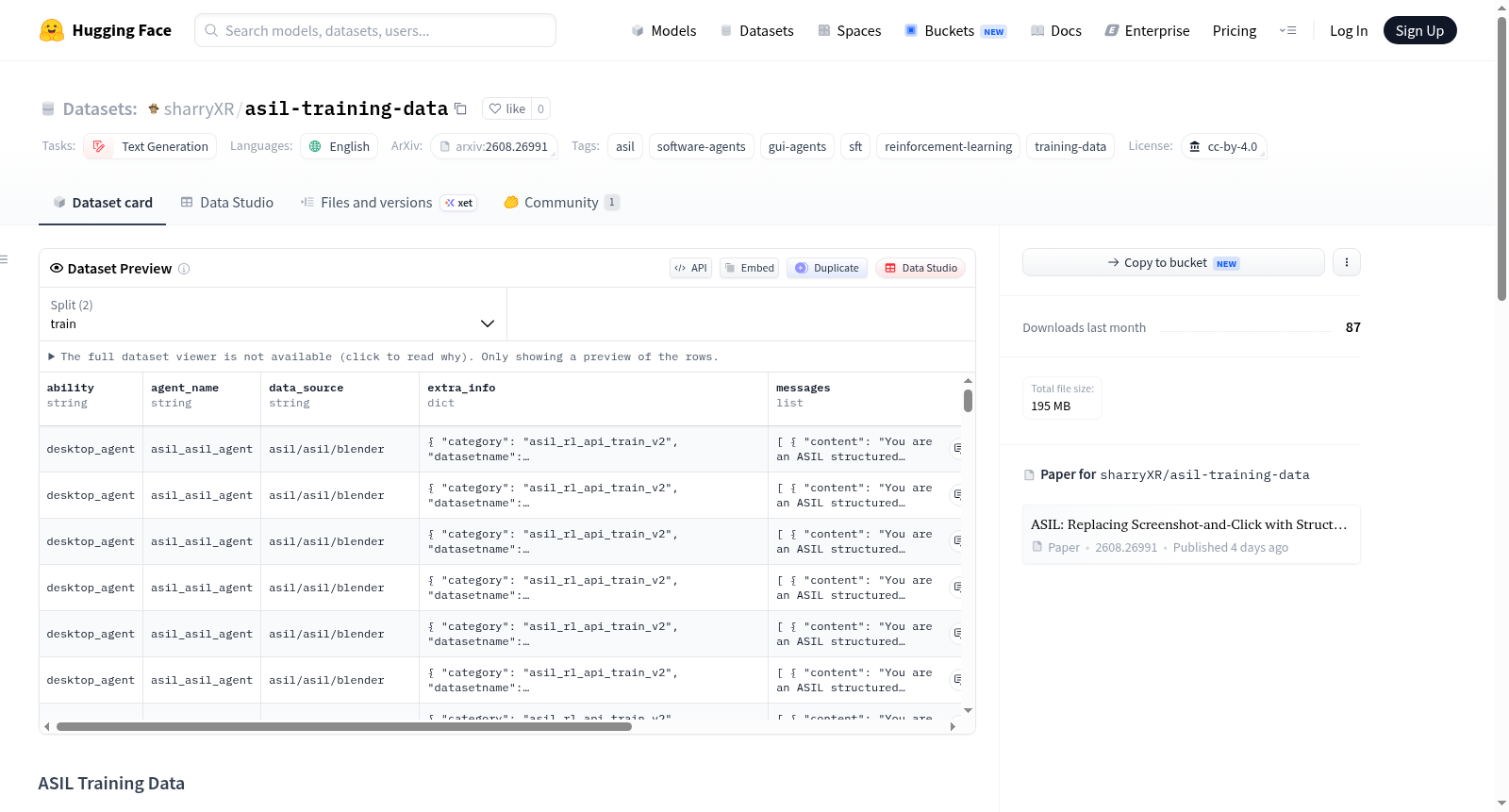Click the Embed button
The height and width of the screenshot is (812, 1509).
(749, 268)
